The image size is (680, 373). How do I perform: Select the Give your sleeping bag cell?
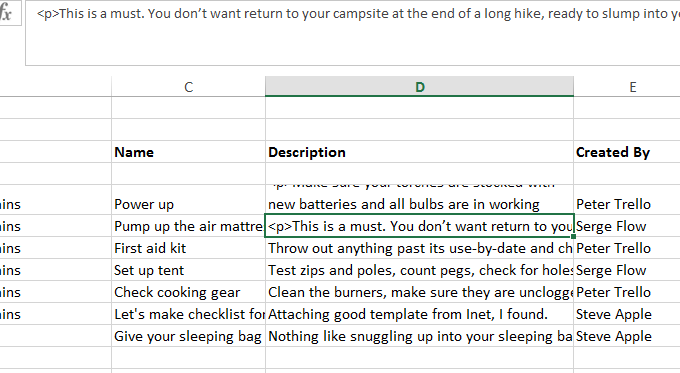(188, 337)
